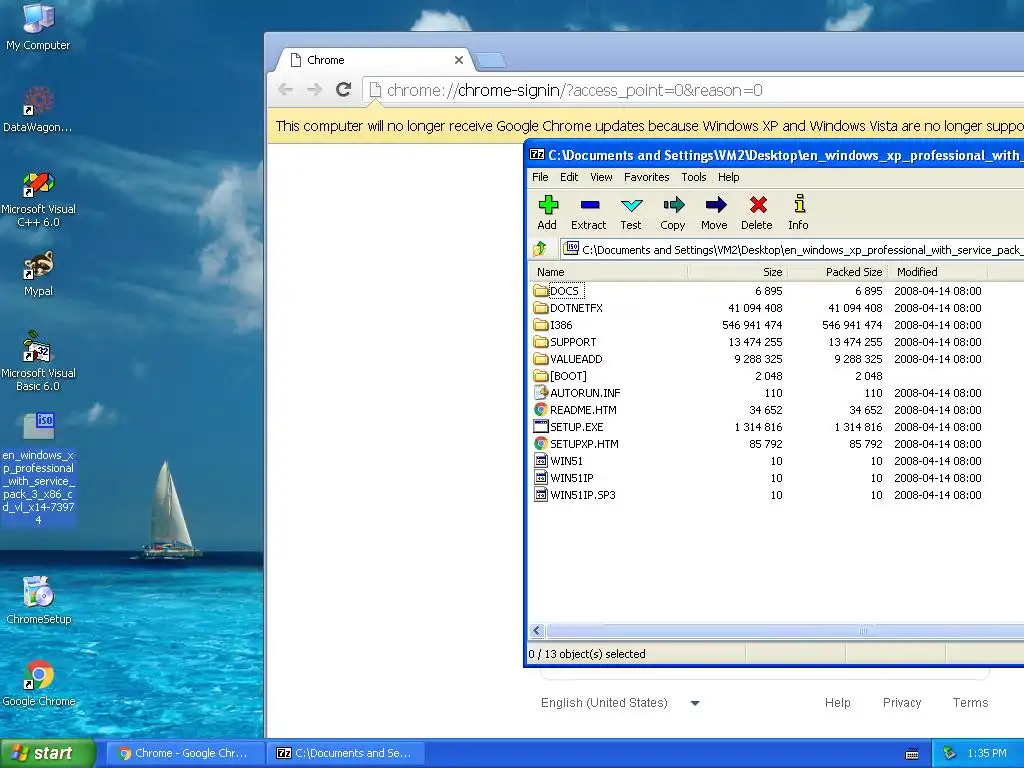Switch to Chrome taskbar button
Image resolution: width=1024 pixels, height=768 pixels.
pyautogui.click(x=184, y=753)
